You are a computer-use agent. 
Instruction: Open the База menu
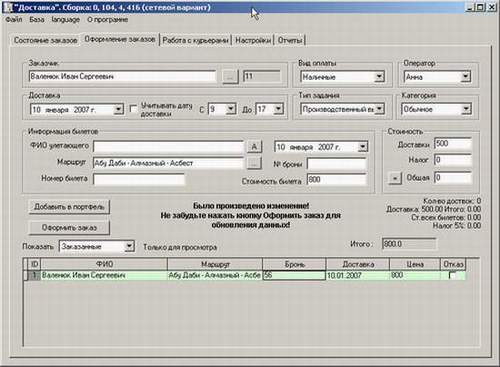click(37, 20)
